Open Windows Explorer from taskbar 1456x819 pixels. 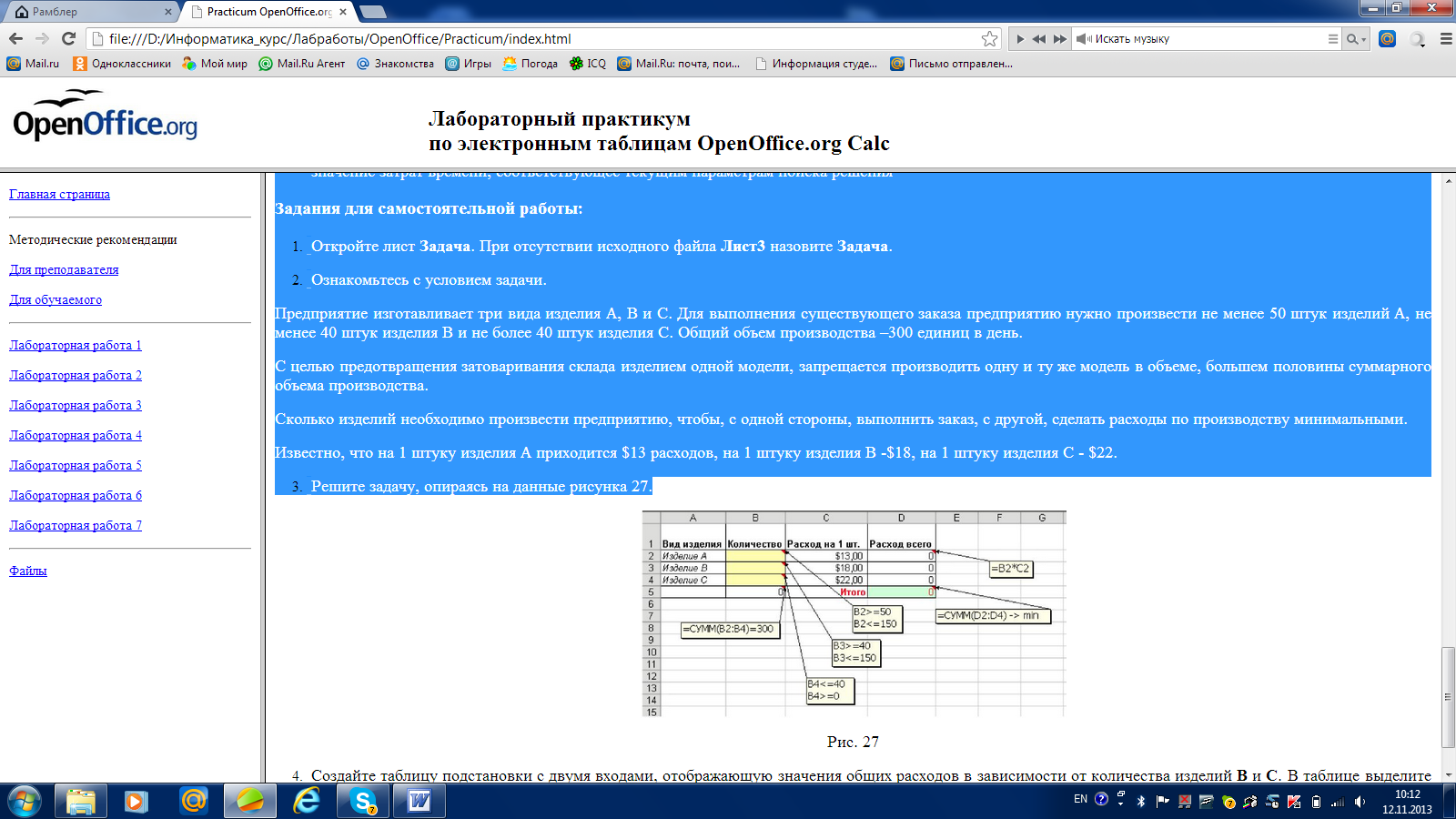pyautogui.click(x=80, y=801)
